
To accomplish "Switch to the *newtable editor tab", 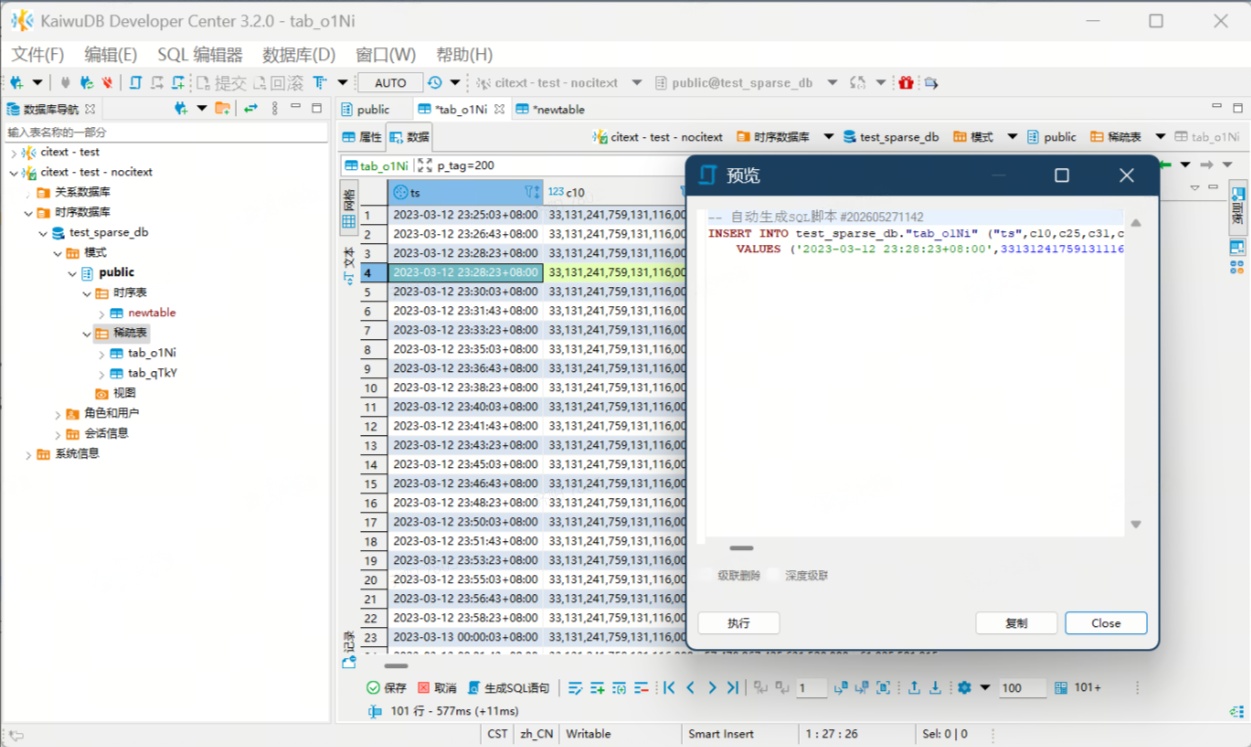I will click(550, 109).
